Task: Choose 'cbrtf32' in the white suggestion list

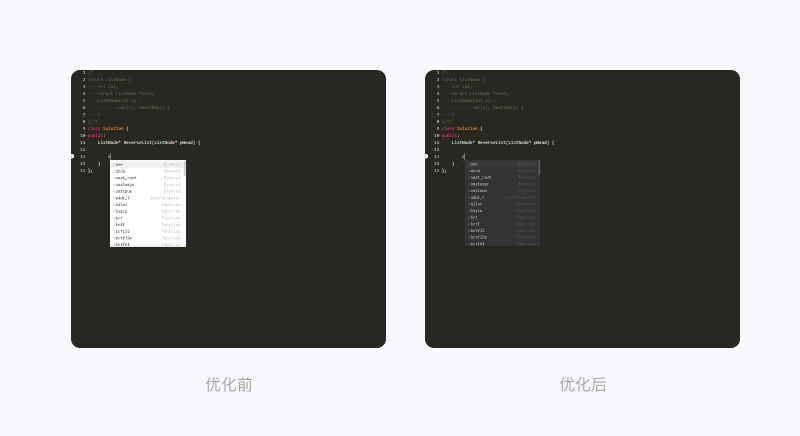Action: coord(147,231)
